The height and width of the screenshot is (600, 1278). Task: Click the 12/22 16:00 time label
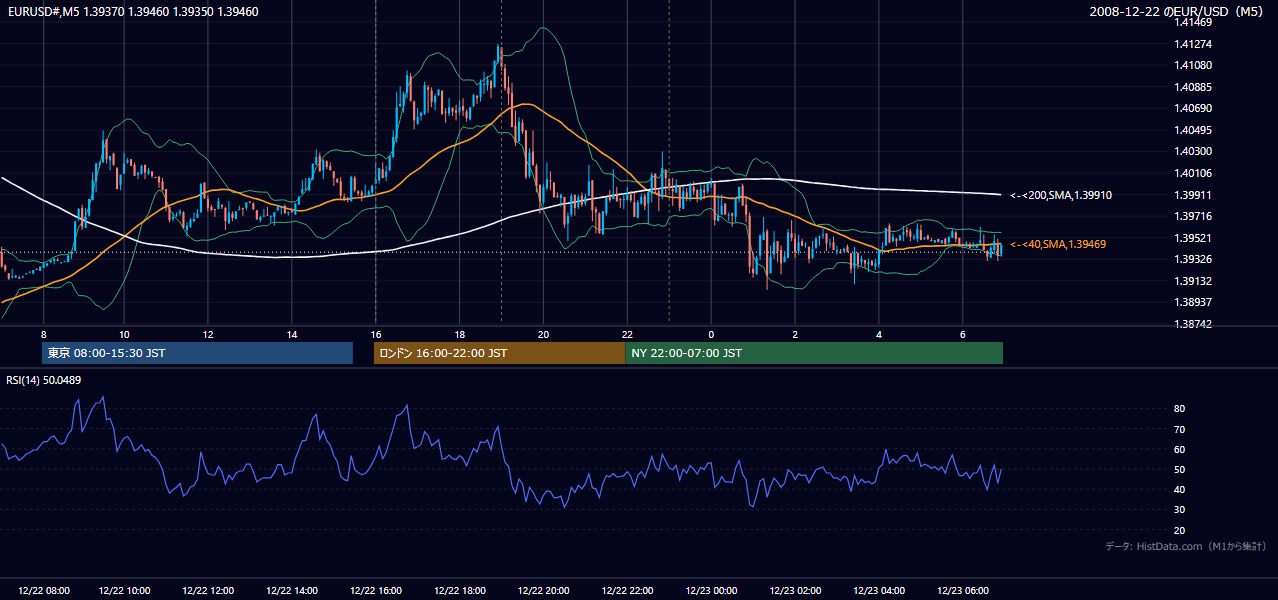tap(376, 591)
